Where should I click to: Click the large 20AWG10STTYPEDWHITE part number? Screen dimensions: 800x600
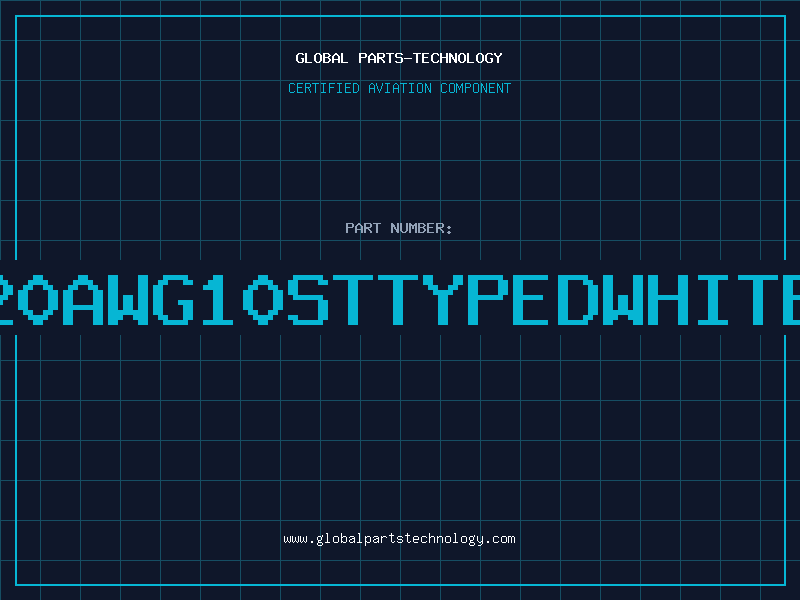tap(400, 300)
